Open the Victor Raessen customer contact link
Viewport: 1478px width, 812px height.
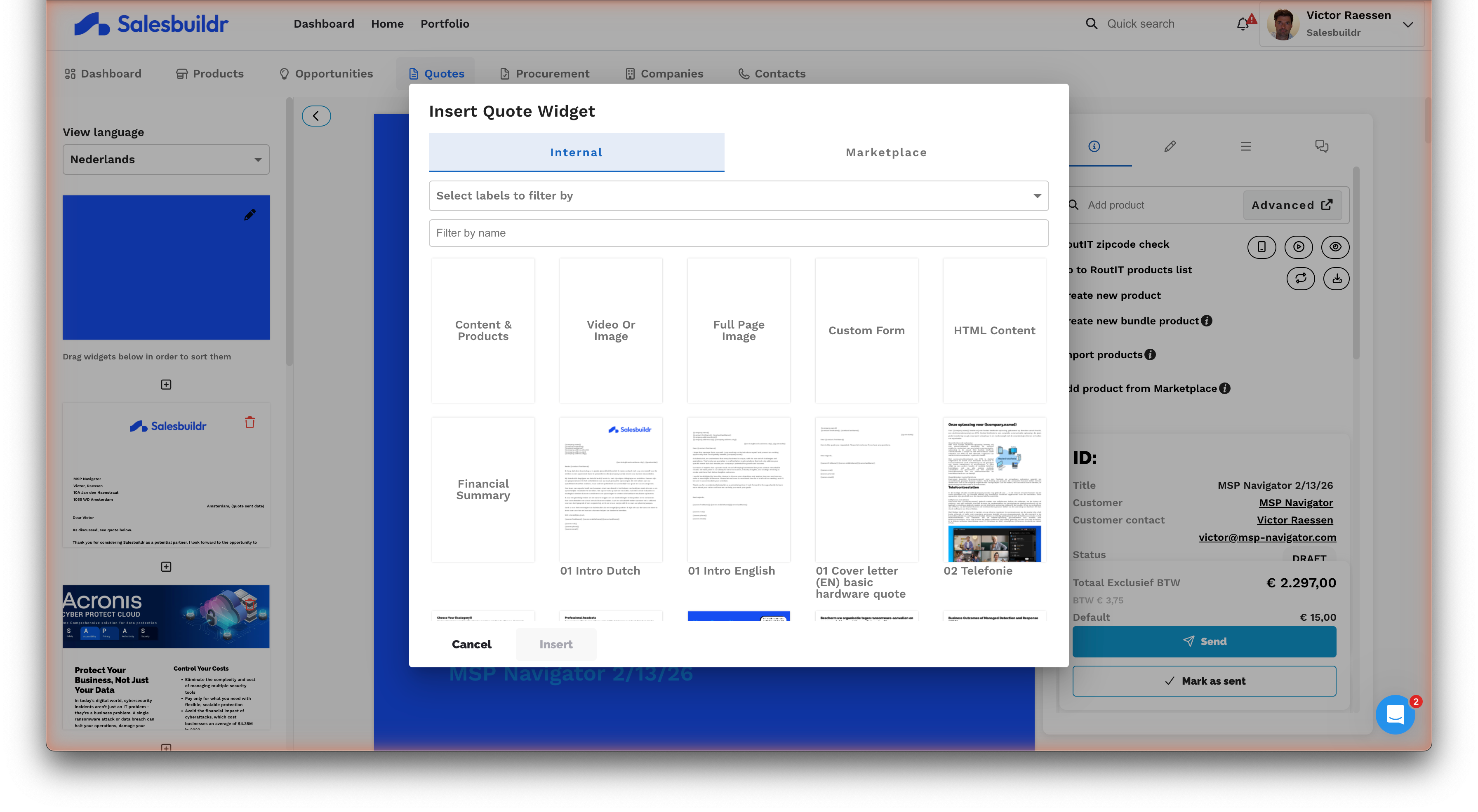point(1294,519)
